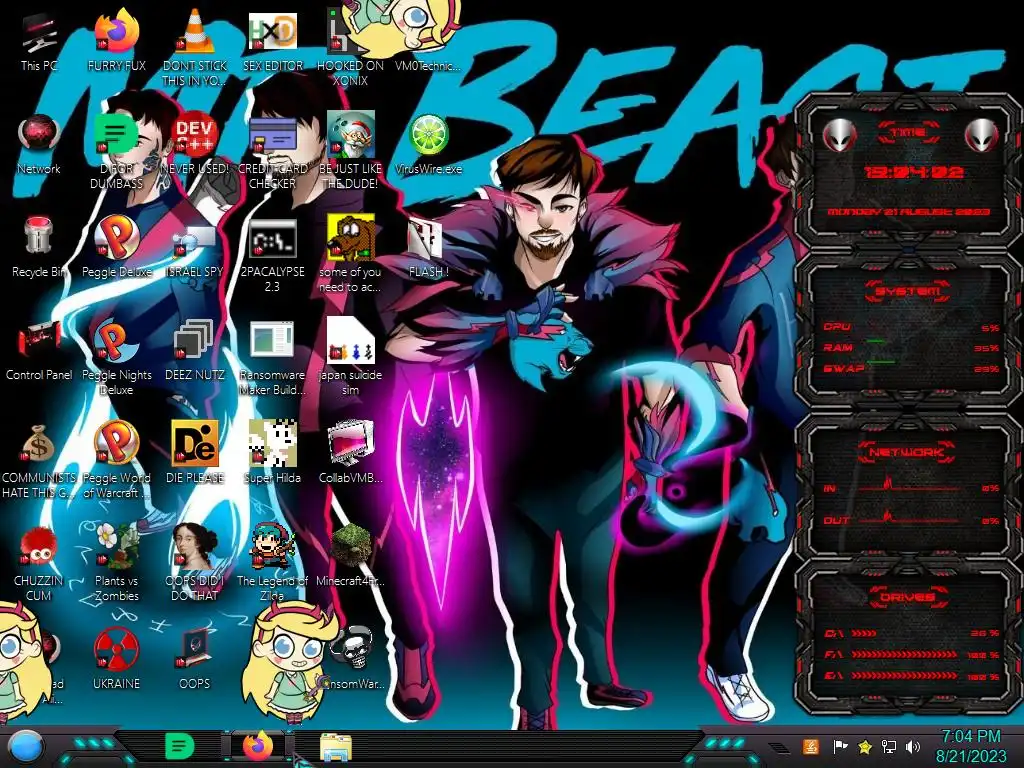Select the money bag COMMUNISTS HATE THIS icon
The image size is (1024, 768).
coord(39,444)
